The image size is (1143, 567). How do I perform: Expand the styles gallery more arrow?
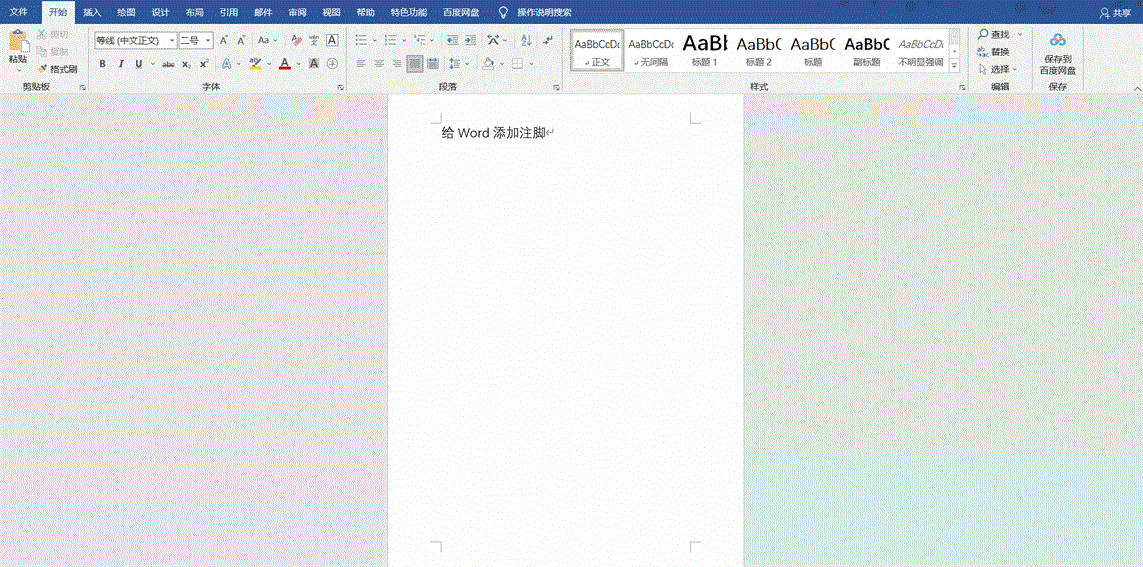(954, 66)
